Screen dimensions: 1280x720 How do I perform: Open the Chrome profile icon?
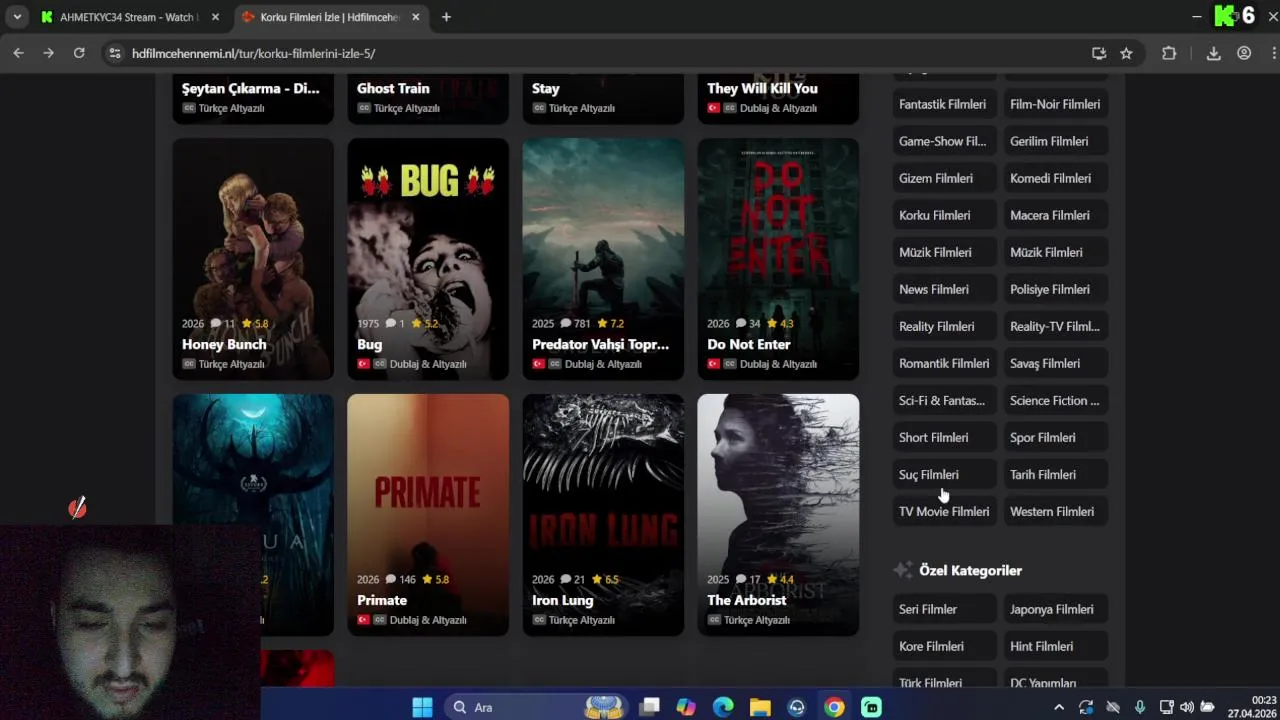click(x=1244, y=53)
